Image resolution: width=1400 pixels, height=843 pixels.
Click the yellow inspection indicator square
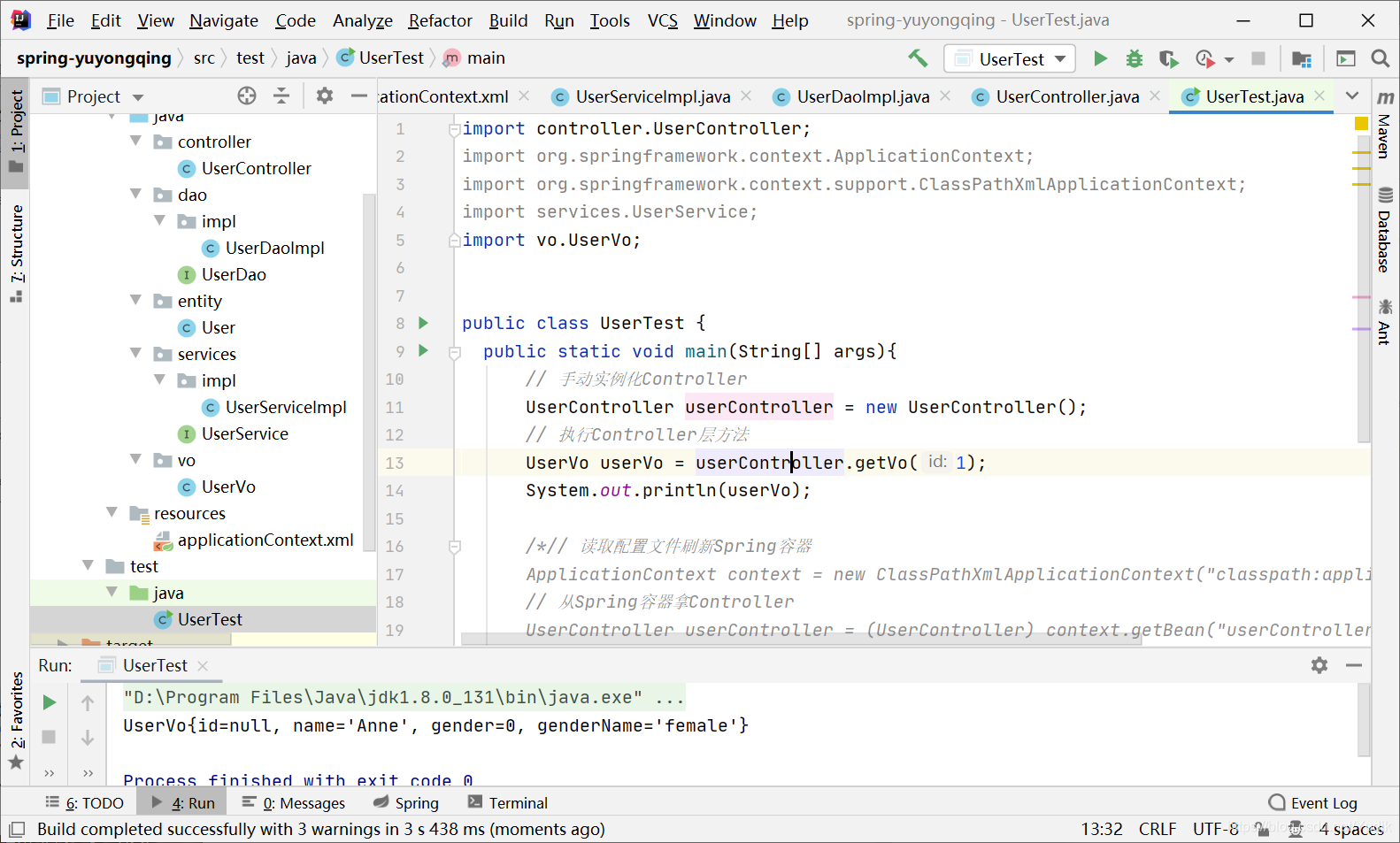tap(1361, 124)
